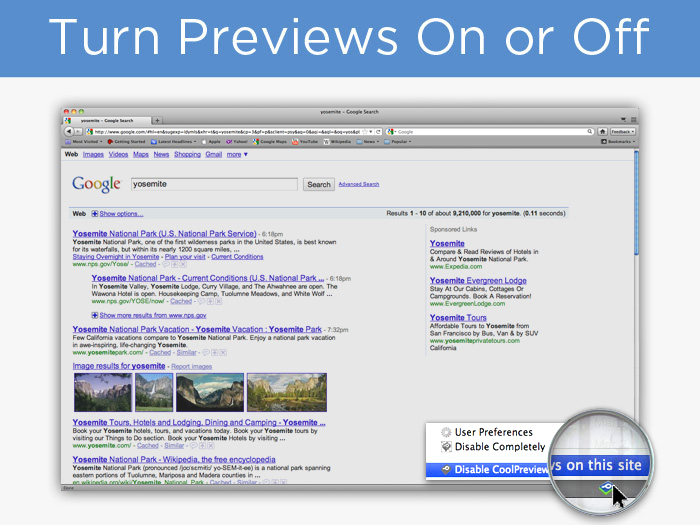The height and width of the screenshot is (525, 700).
Task: Bookmark page with the star icon
Action: pyautogui.click(x=365, y=132)
